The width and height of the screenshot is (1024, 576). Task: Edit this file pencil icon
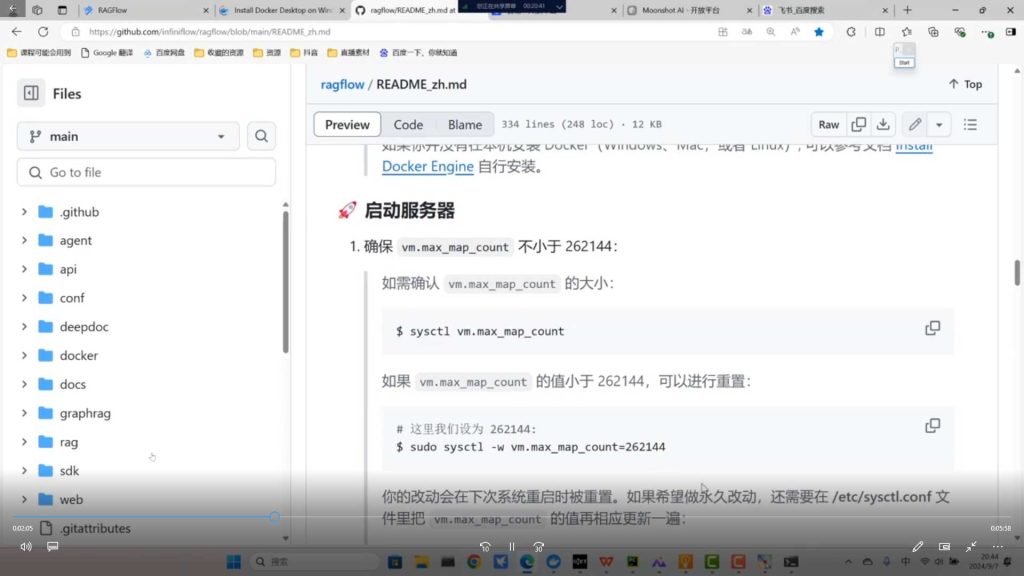click(914, 124)
